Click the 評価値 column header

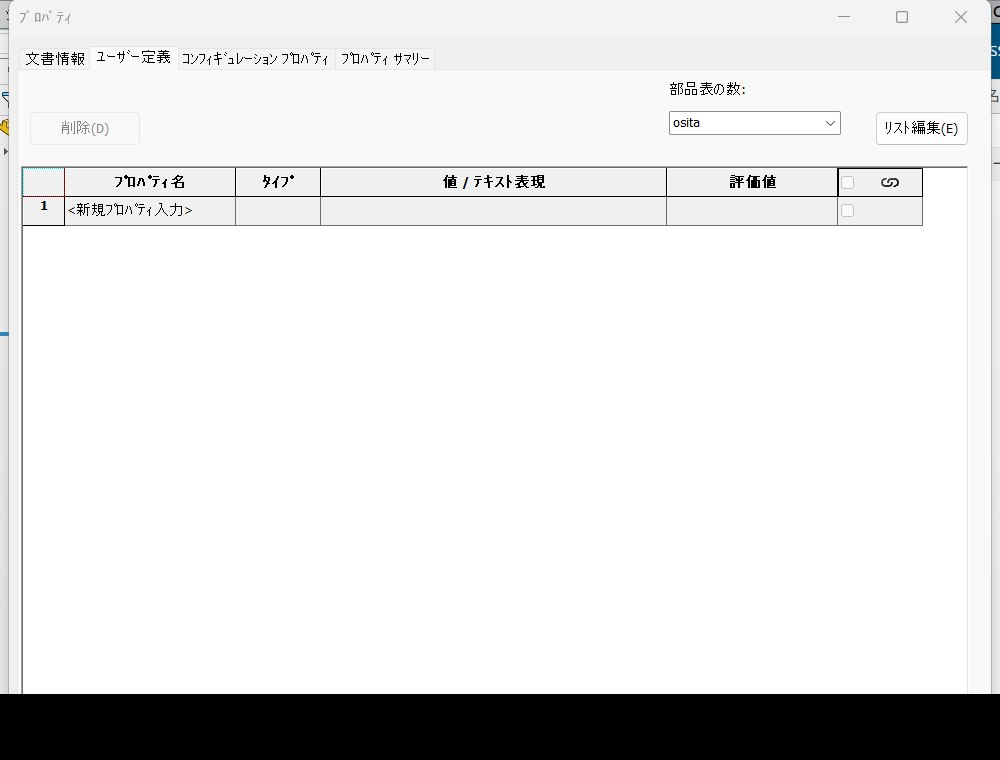click(752, 182)
